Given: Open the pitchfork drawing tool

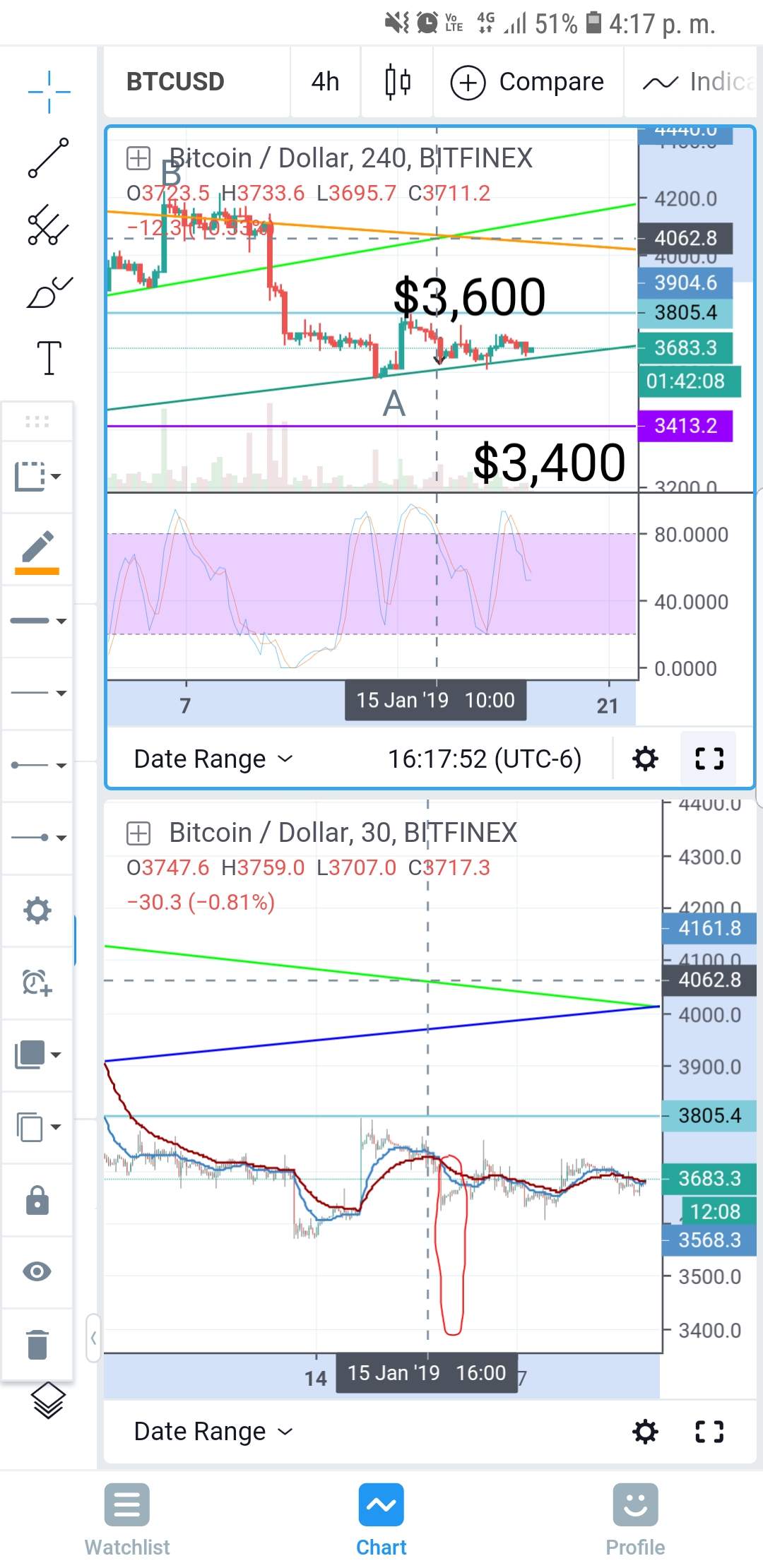Looking at the screenshot, I should [49, 225].
